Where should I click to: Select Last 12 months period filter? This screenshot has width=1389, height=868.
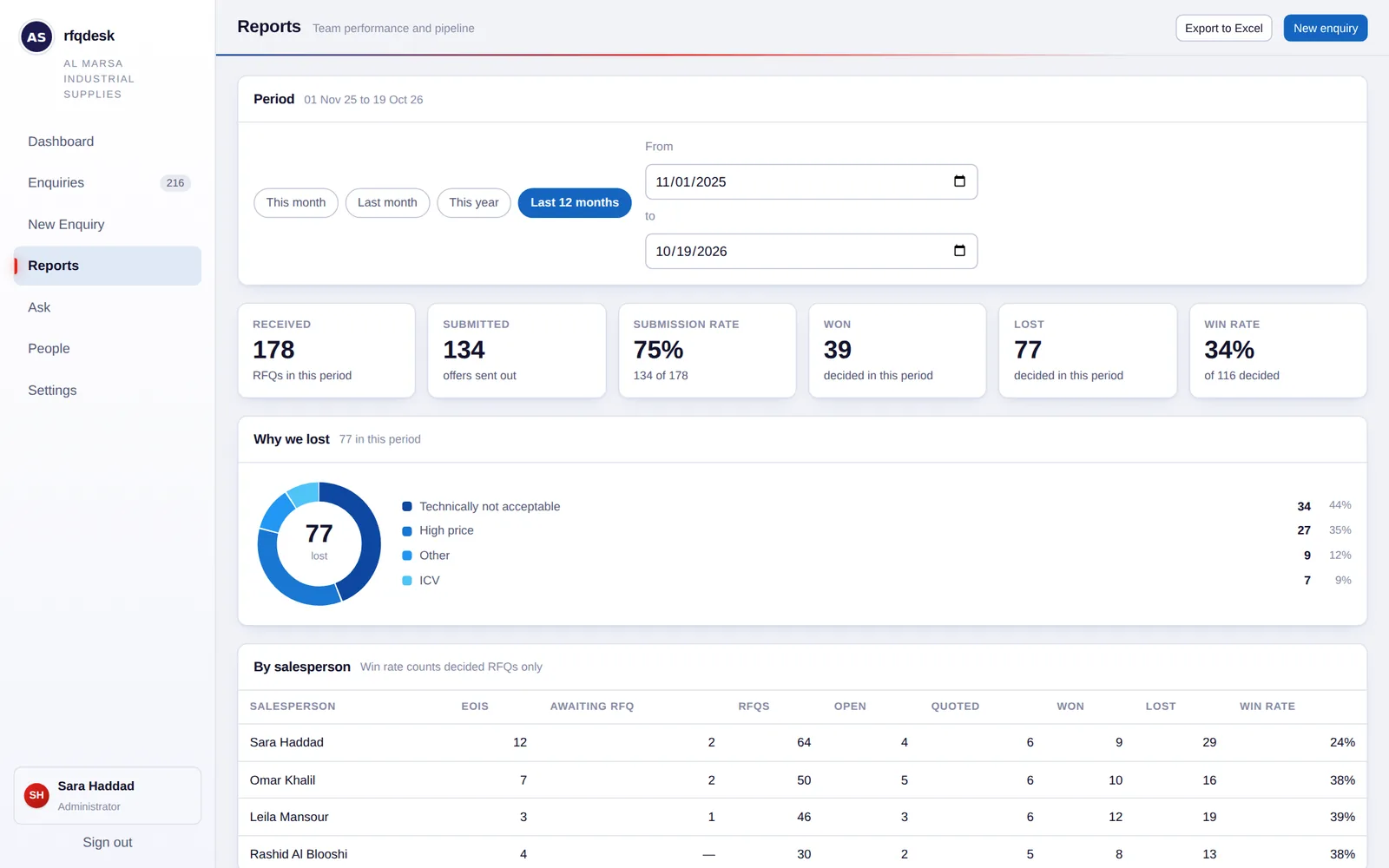575,202
